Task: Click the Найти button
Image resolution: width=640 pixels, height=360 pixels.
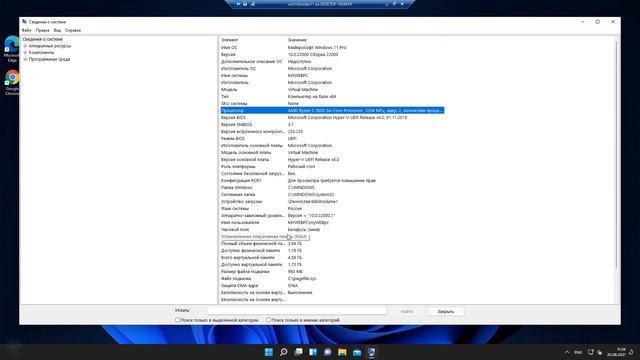Action: tap(407, 311)
